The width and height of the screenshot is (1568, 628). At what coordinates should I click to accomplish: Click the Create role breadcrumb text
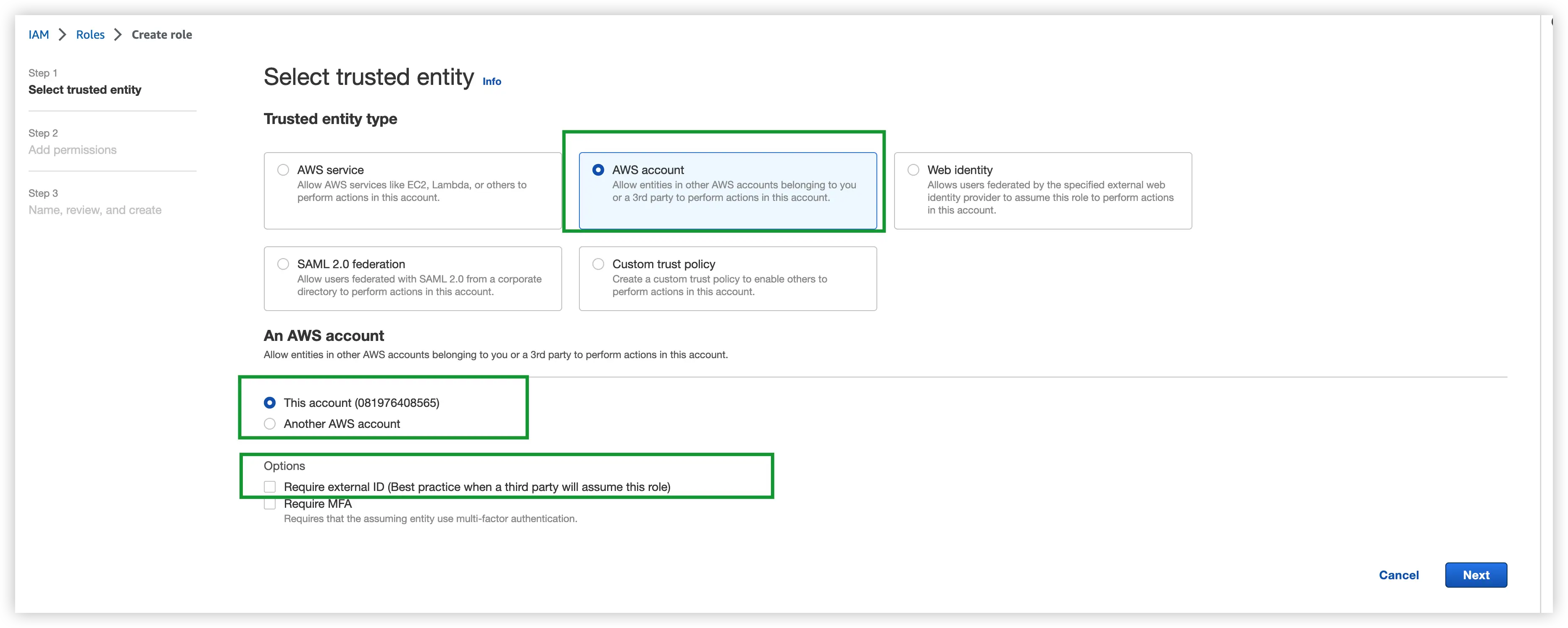(162, 35)
